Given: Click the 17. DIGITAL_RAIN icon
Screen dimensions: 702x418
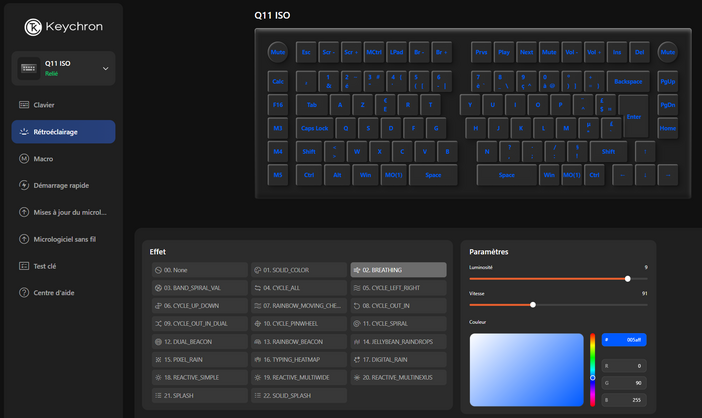Looking at the screenshot, I should tap(357, 359).
